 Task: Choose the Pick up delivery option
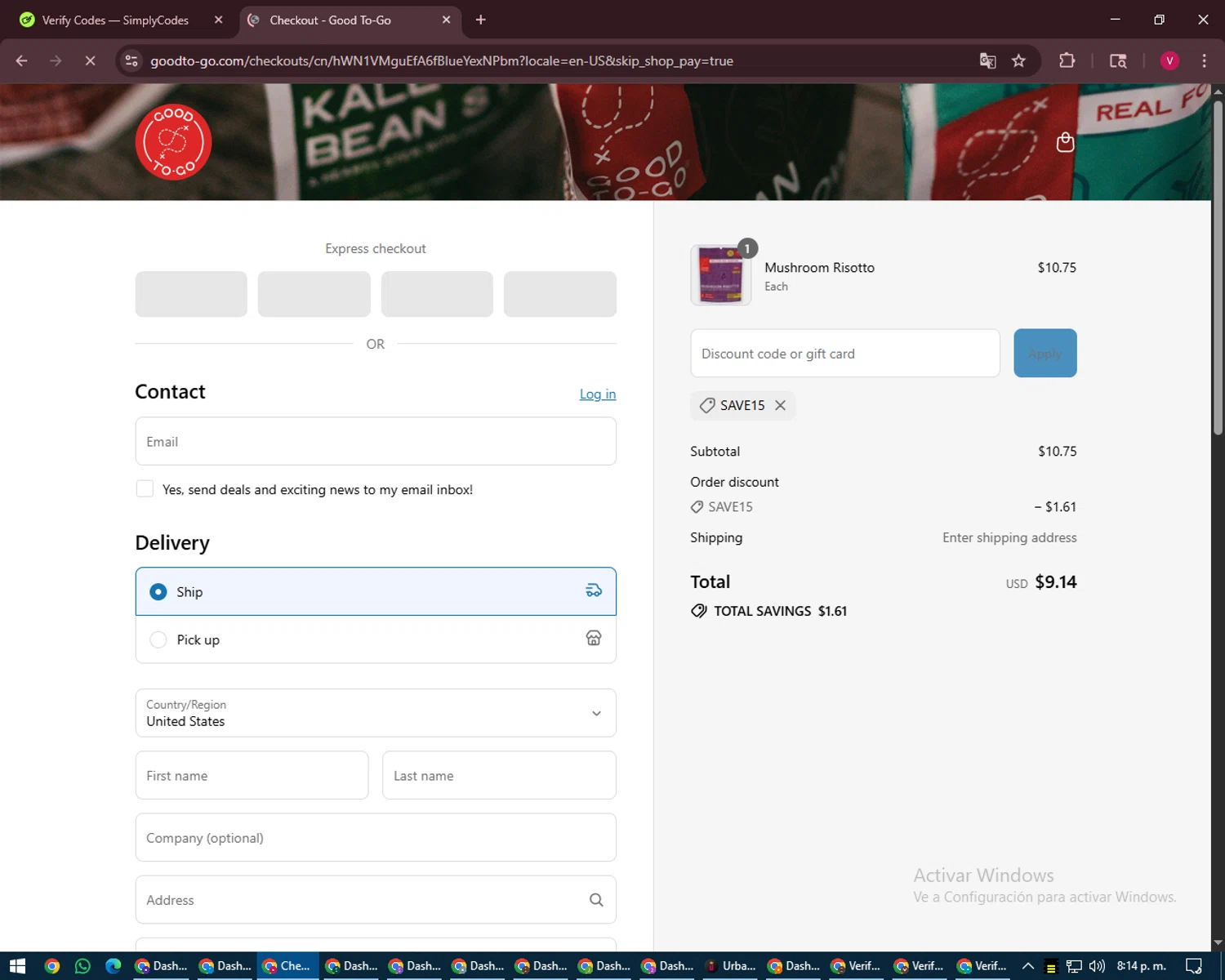coord(158,639)
